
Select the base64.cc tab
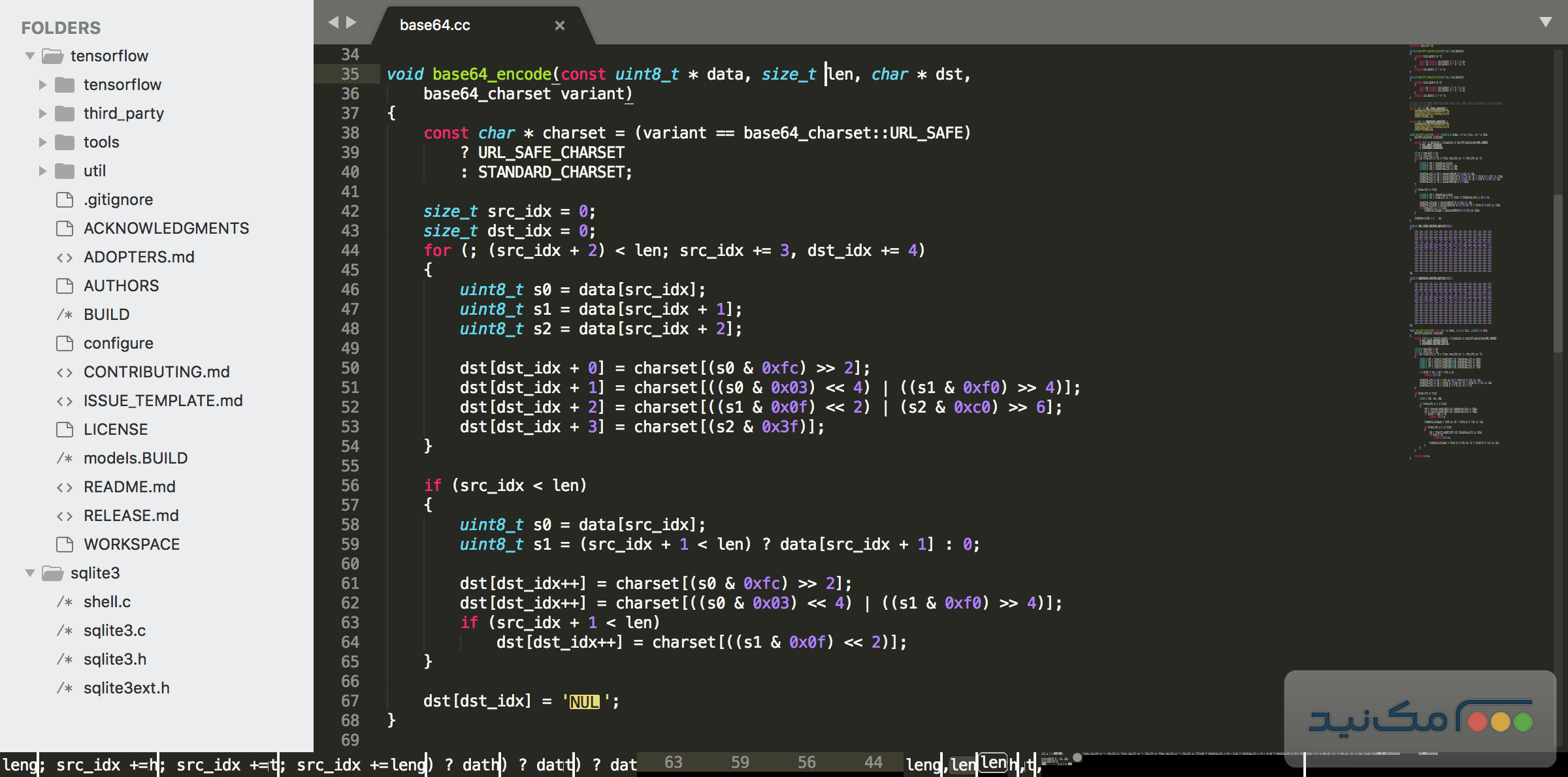coord(434,25)
